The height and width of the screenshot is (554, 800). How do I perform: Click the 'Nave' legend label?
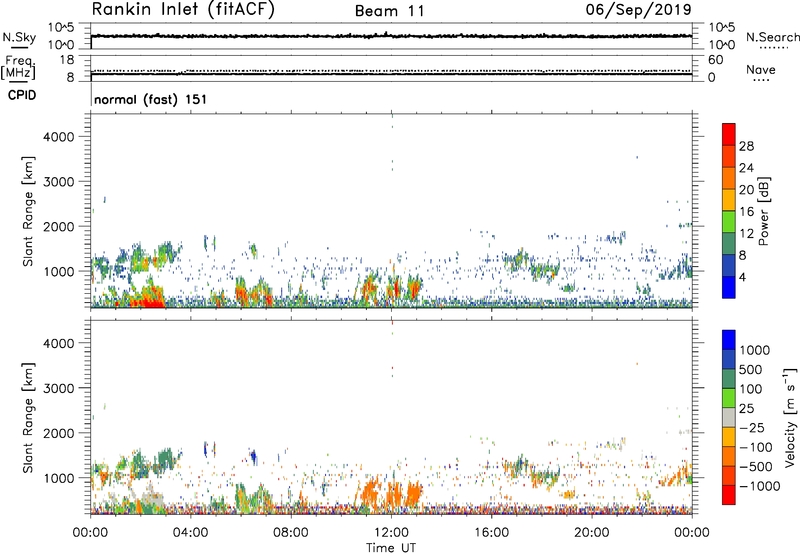point(761,70)
